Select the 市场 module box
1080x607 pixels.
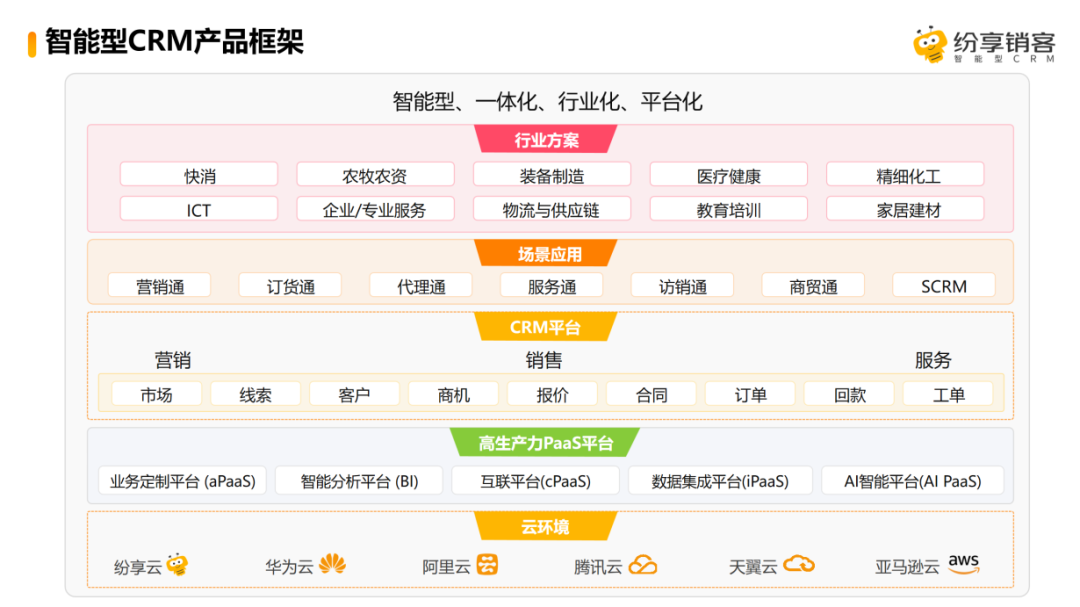156,394
